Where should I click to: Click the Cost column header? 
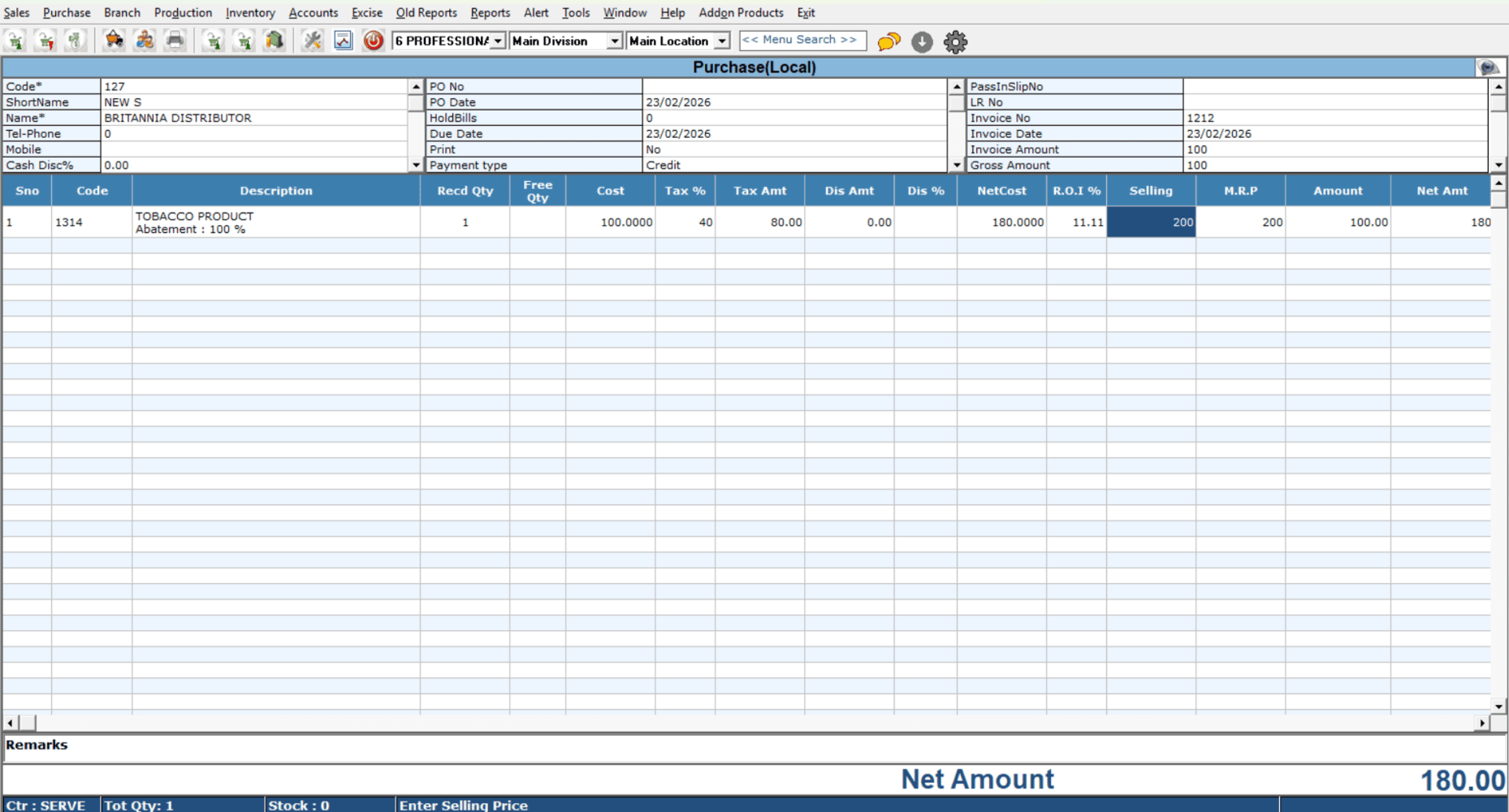611,191
